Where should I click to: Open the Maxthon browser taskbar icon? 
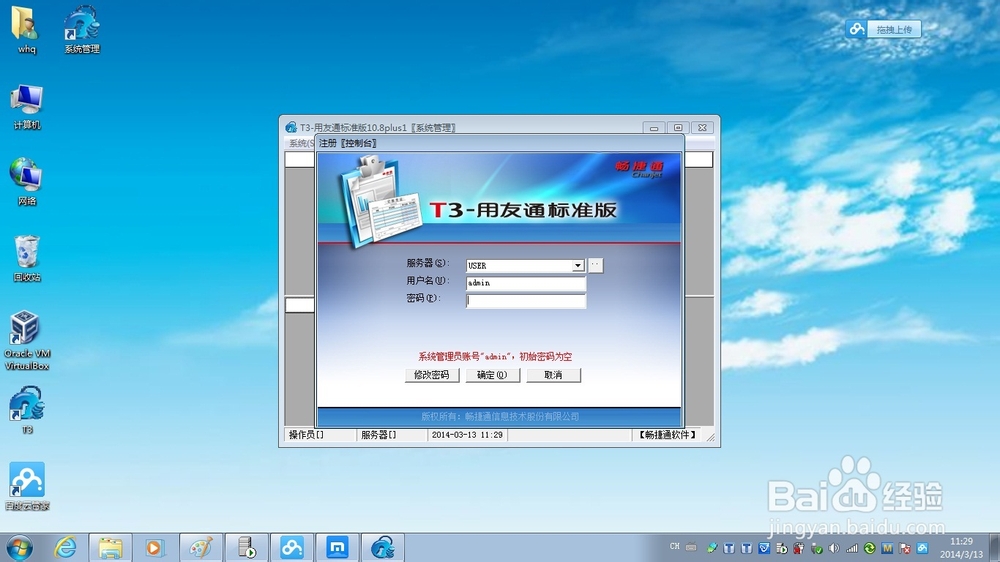(x=337, y=548)
